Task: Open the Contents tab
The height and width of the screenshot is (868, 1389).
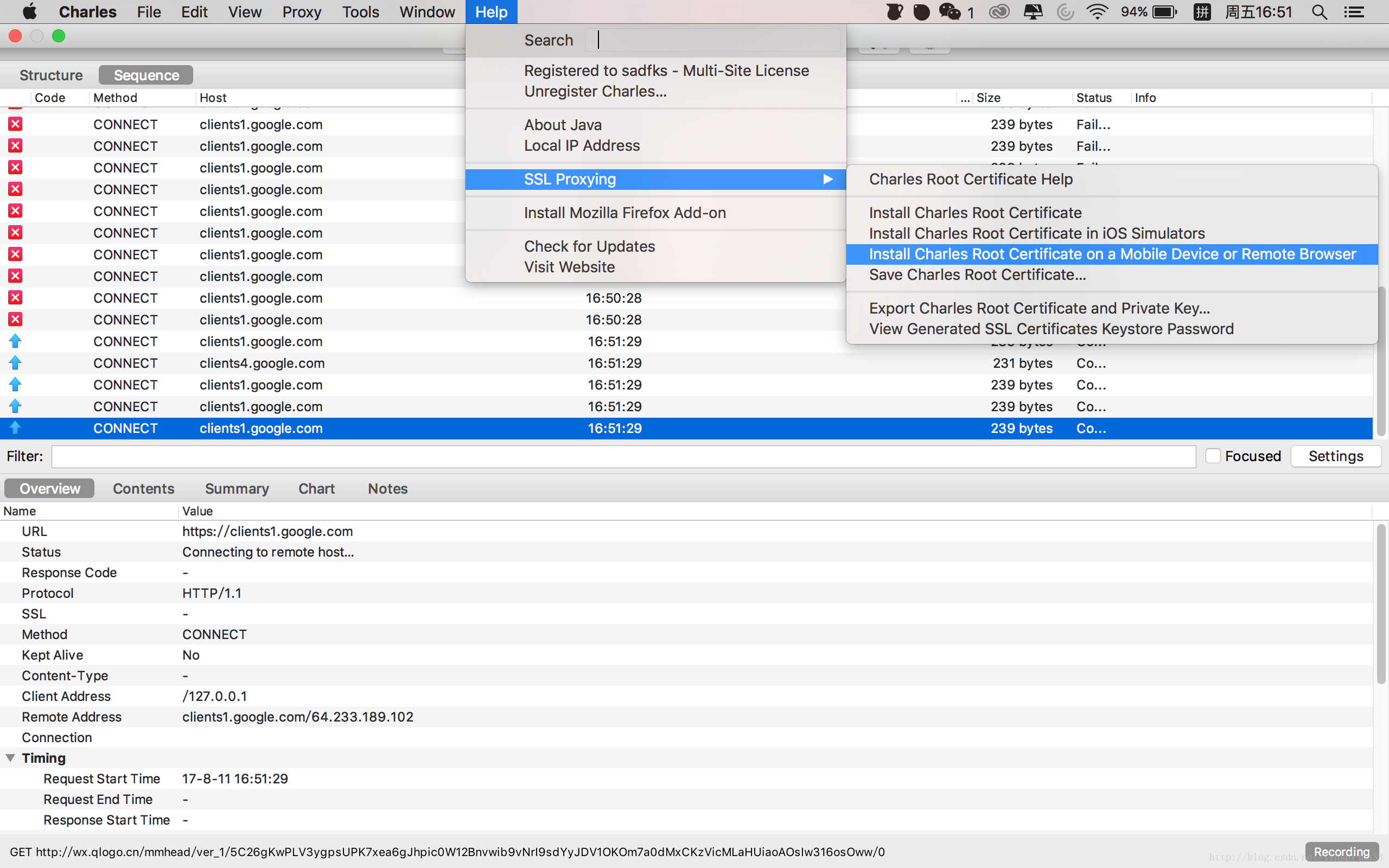Action: pyautogui.click(x=143, y=489)
